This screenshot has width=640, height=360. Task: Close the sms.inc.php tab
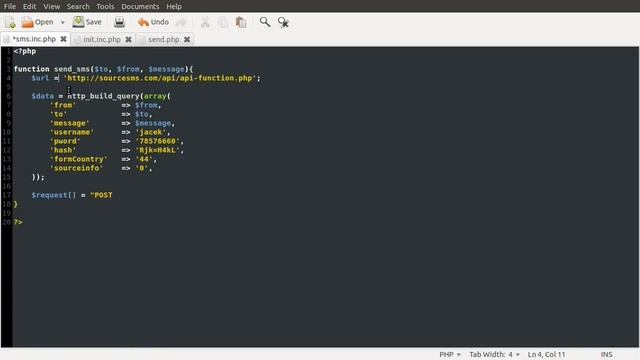point(63,39)
